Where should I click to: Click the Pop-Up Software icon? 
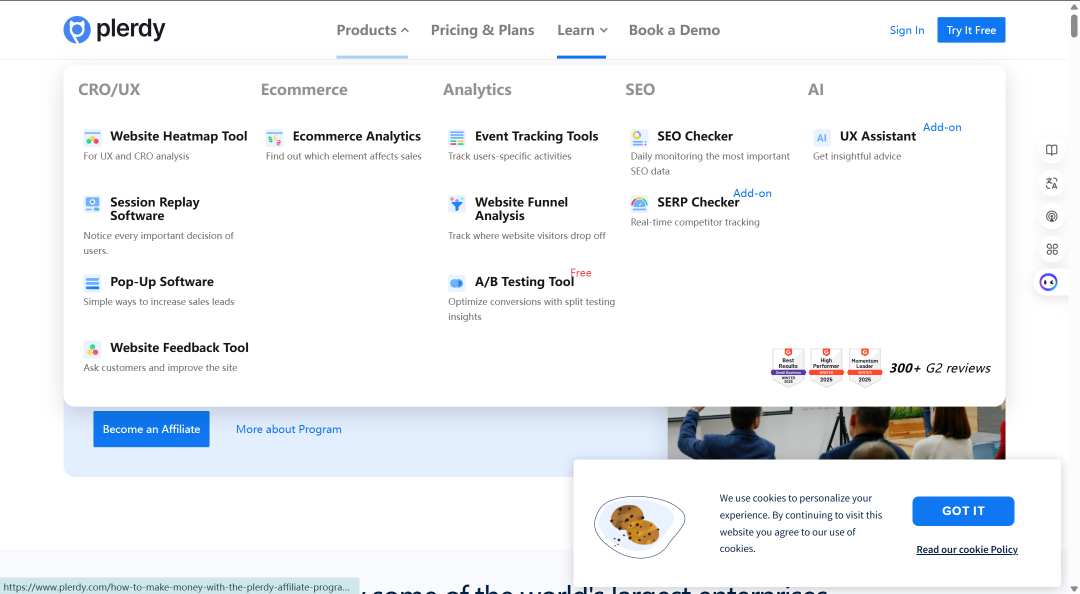92,283
